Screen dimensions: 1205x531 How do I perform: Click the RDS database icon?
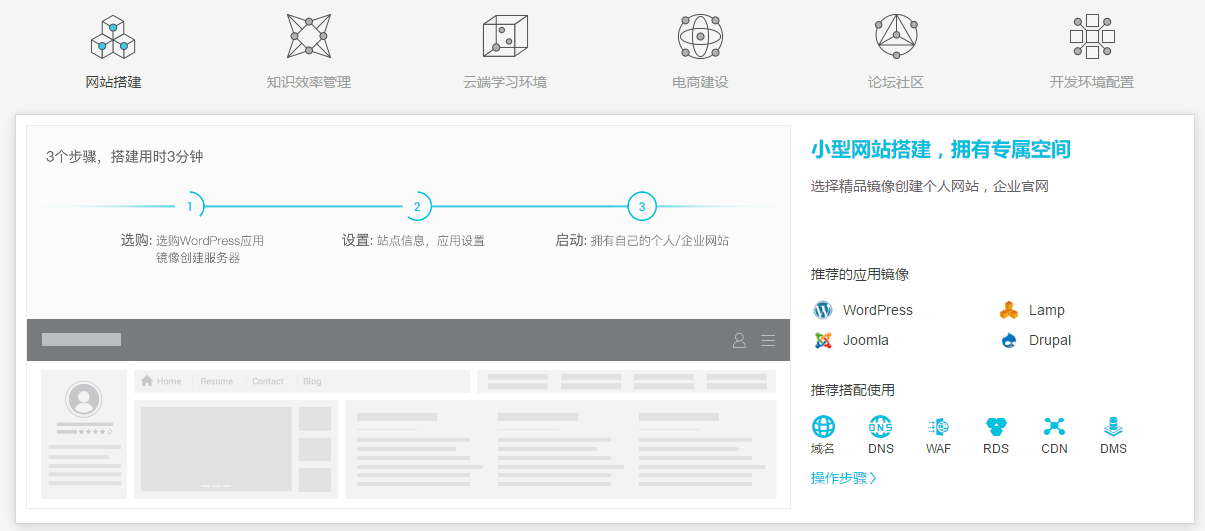pos(996,427)
